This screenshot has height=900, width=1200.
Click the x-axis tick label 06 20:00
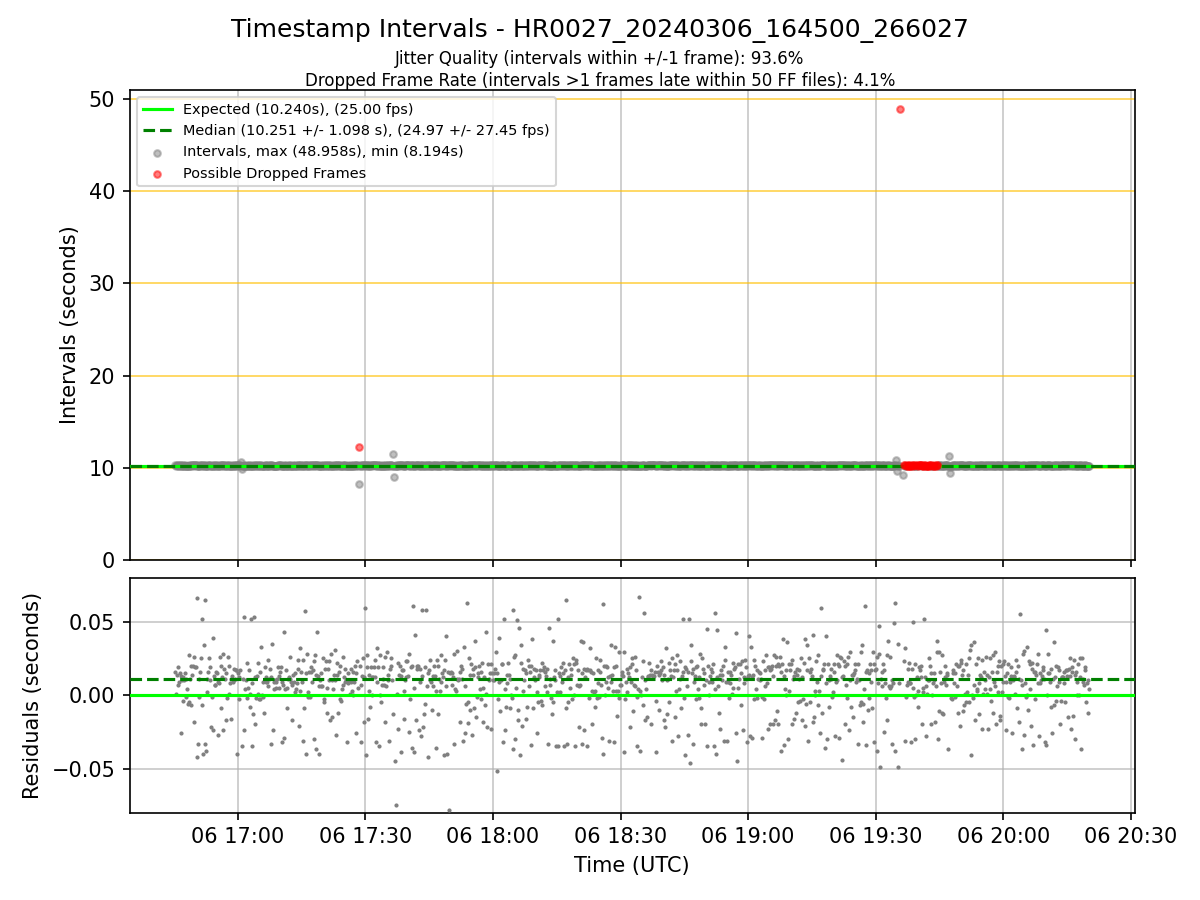tap(1004, 834)
